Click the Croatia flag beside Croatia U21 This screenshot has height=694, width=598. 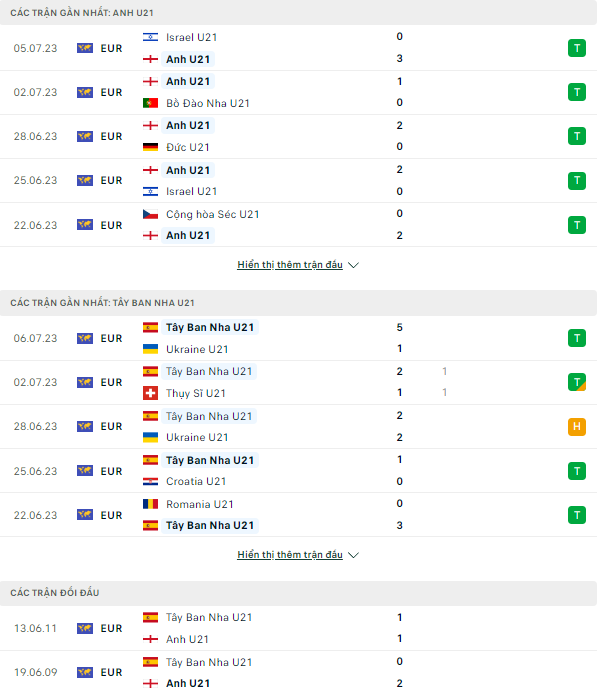coord(150,481)
